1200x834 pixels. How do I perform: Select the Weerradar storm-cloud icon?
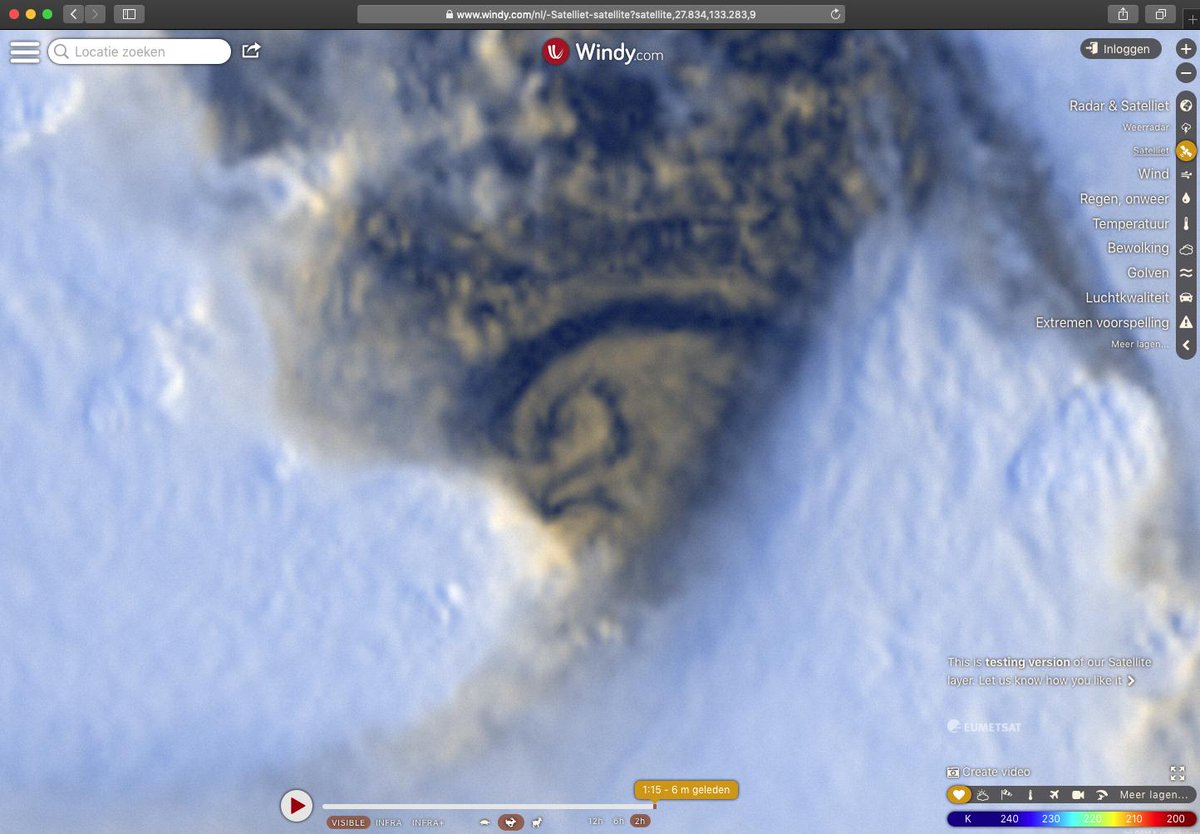(1186, 128)
